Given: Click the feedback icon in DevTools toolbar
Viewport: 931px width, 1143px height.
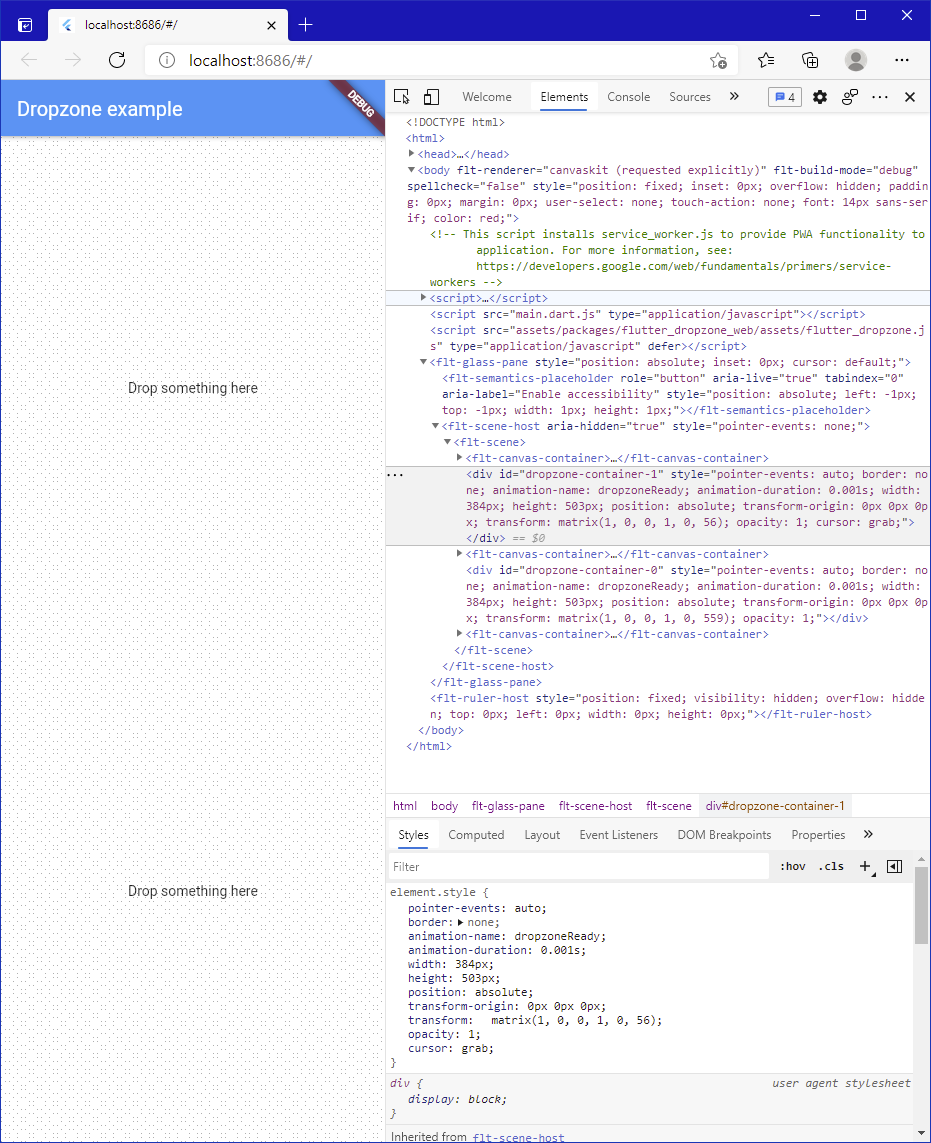Looking at the screenshot, I should (852, 96).
